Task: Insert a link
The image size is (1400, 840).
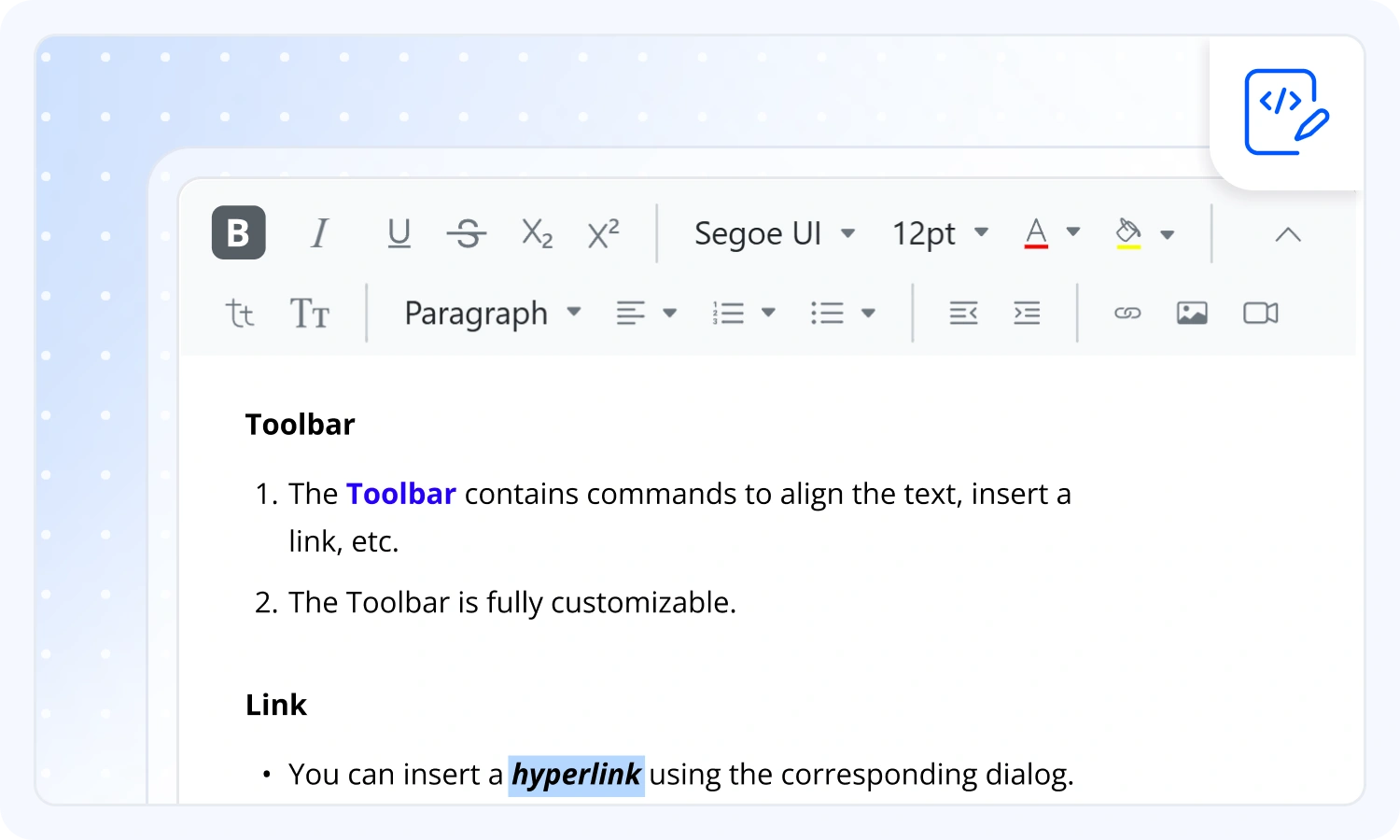Action: 1127,313
